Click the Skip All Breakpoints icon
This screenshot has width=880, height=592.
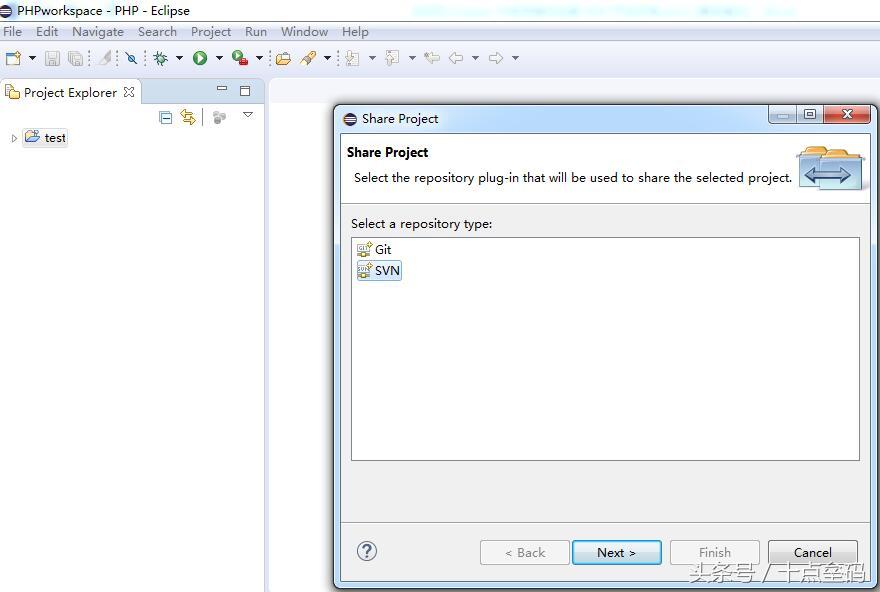(x=131, y=58)
